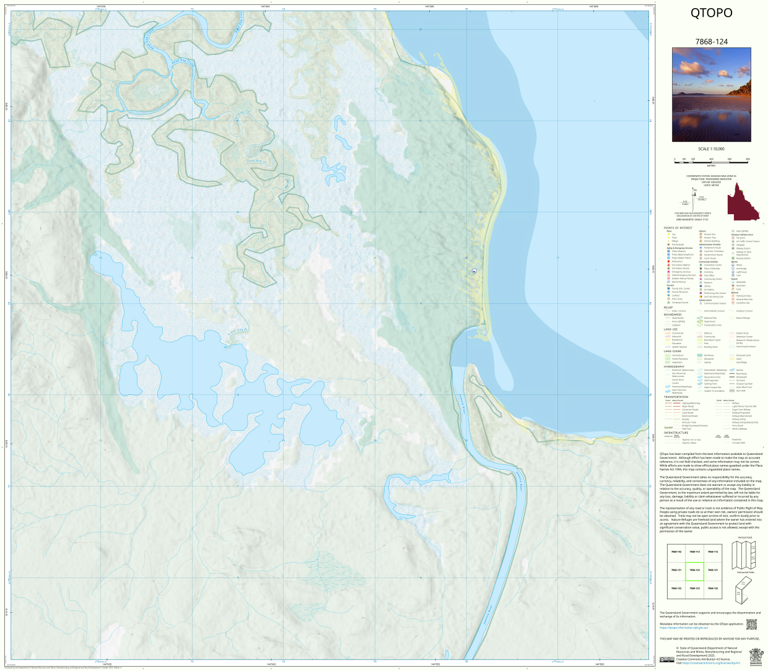
Task: Open the QTopo information web link
Action: click(683, 627)
